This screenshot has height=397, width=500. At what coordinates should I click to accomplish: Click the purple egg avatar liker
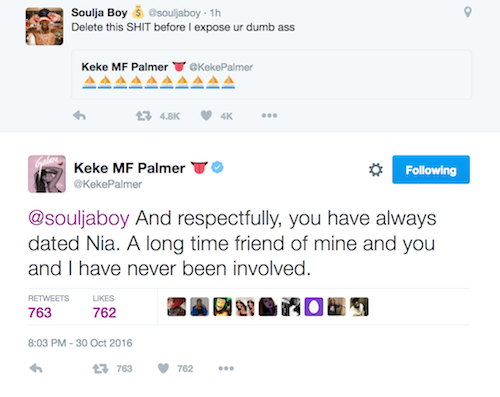(314, 307)
